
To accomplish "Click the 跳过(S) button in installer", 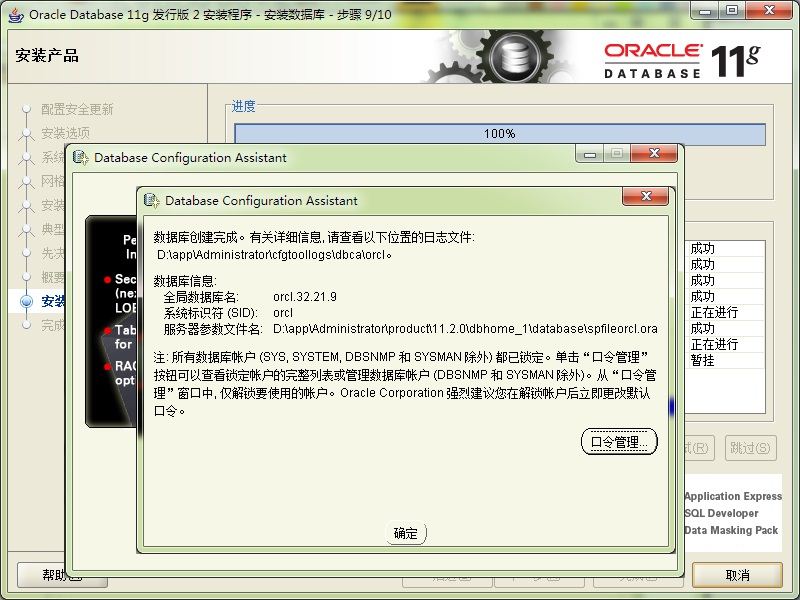I will click(x=750, y=448).
